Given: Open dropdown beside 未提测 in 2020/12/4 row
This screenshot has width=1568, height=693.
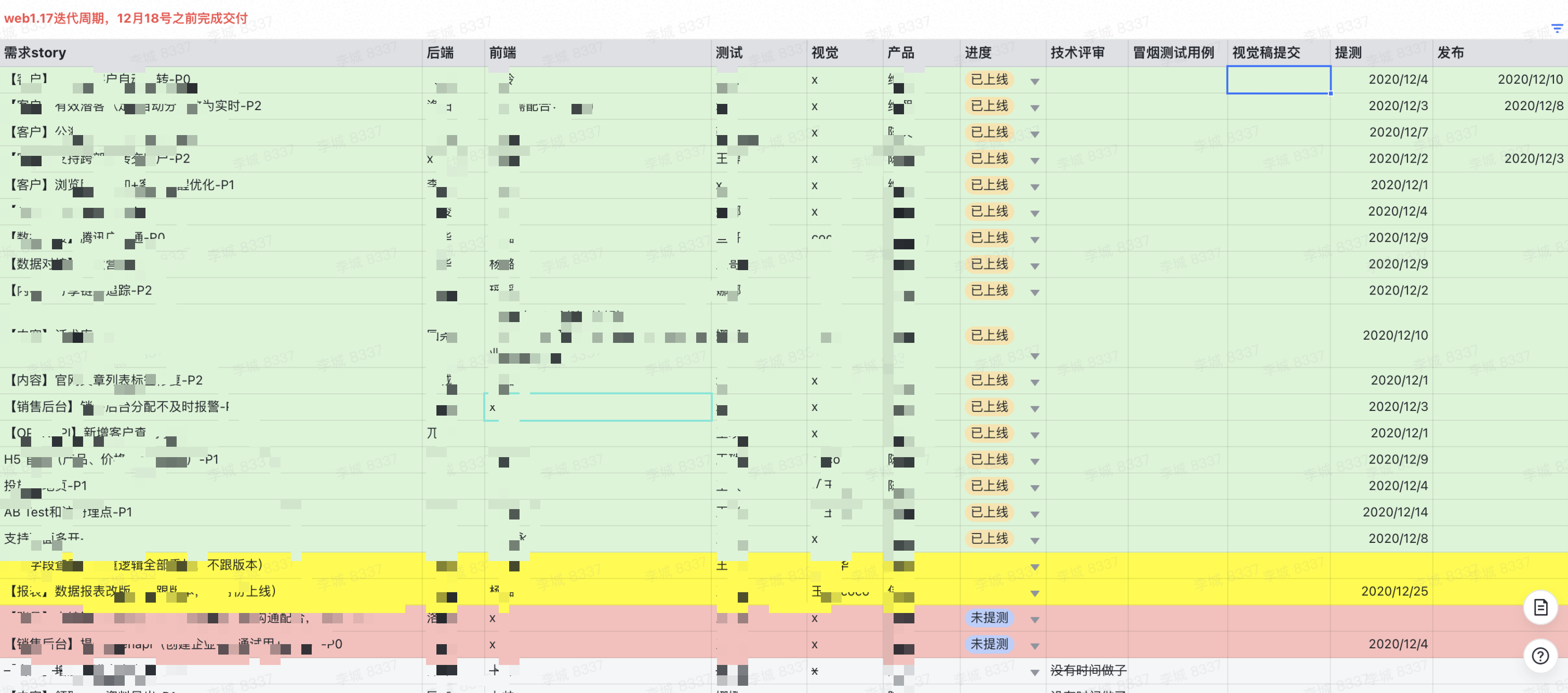Looking at the screenshot, I should pos(1034,646).
